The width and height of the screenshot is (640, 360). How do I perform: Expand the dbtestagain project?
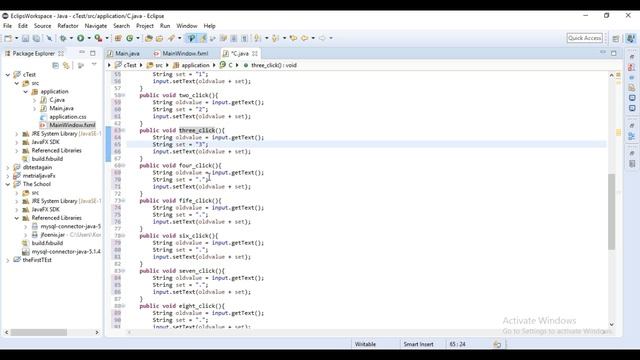point(8,167)
